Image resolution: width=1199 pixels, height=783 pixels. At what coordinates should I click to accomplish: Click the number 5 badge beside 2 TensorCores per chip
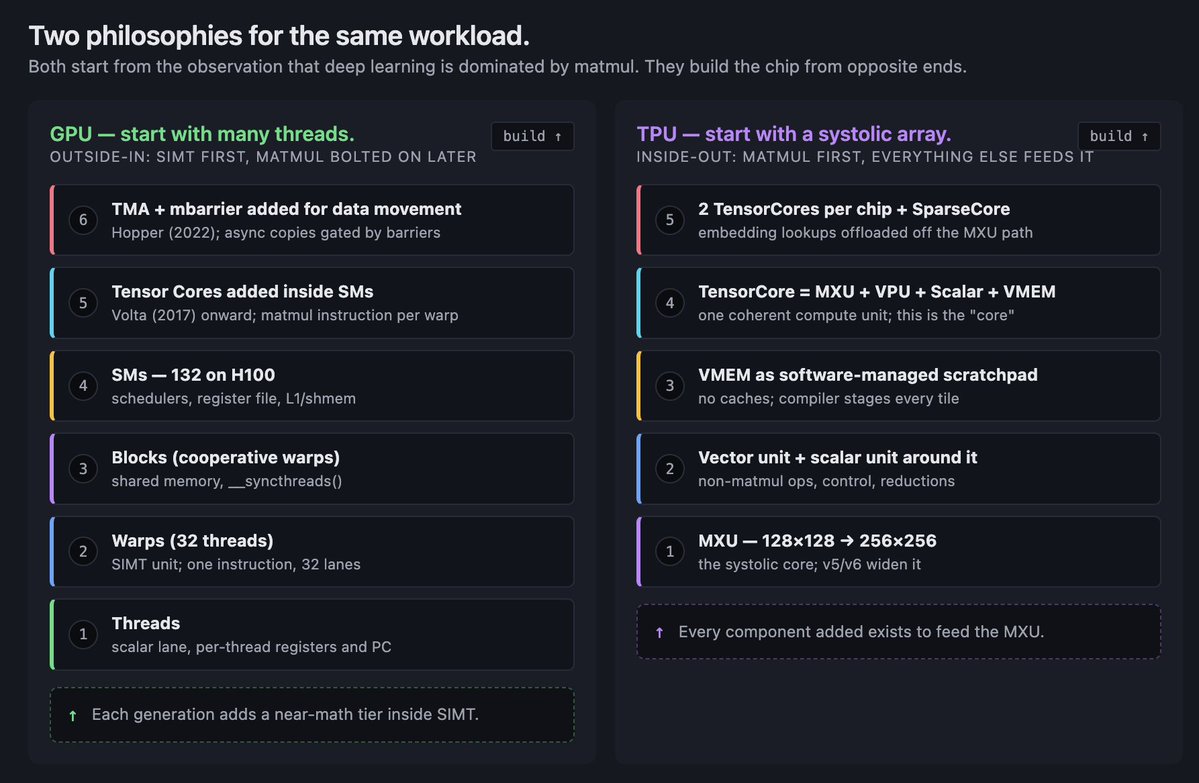click(670, 219)
